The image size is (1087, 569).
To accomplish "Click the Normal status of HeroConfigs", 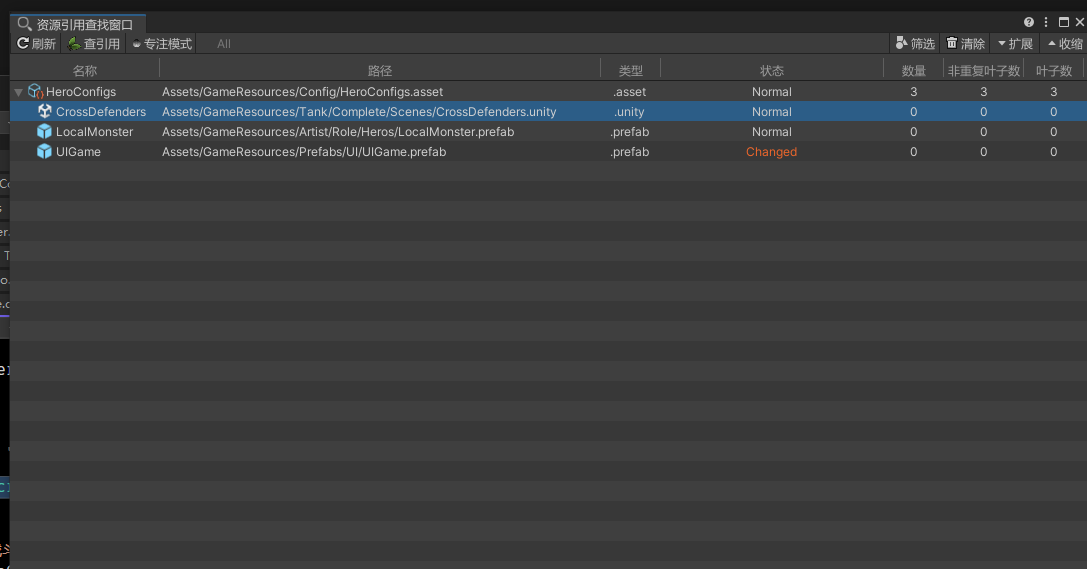I will pyautogui.click(x=772, y=91).
